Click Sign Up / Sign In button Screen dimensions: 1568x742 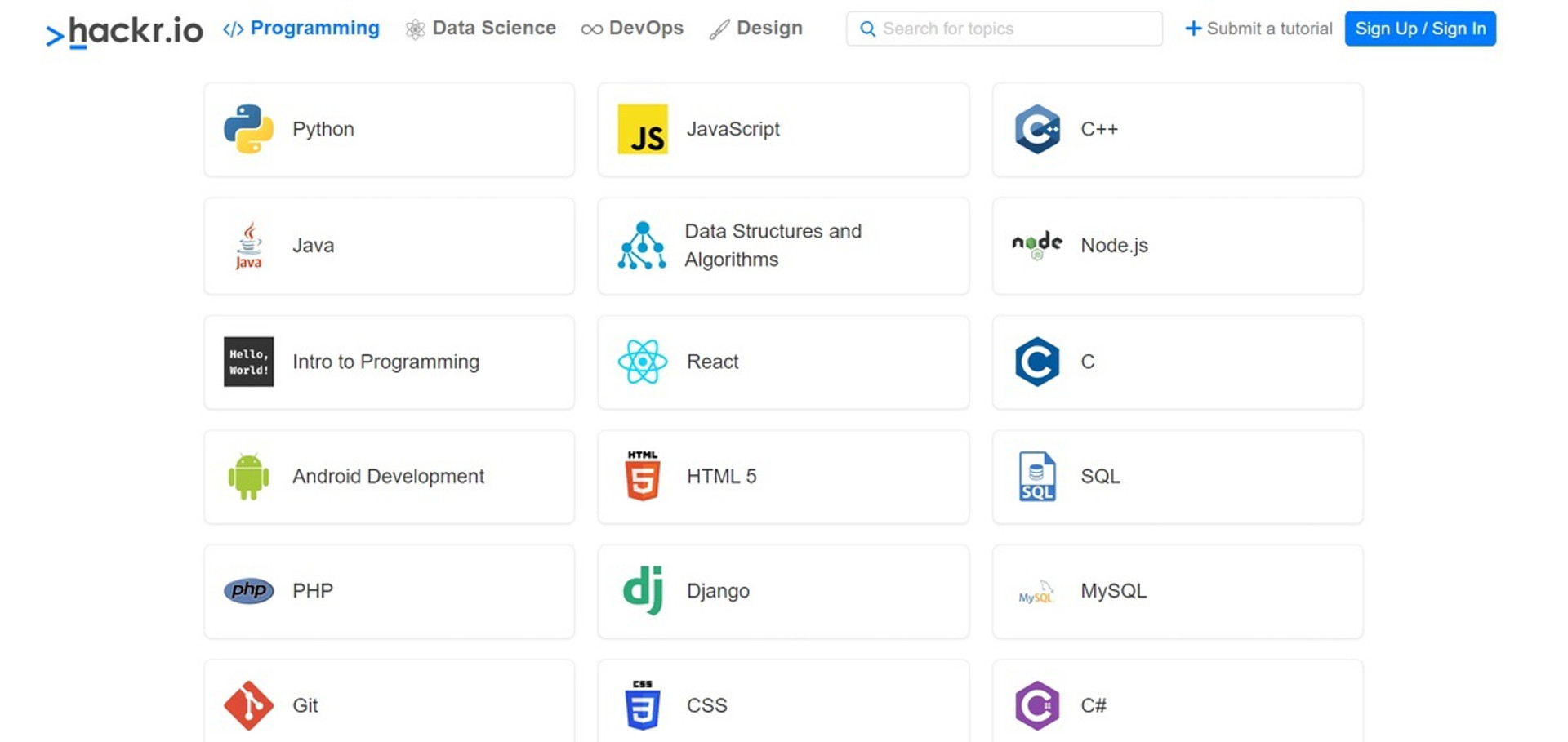pos(1420,29)
